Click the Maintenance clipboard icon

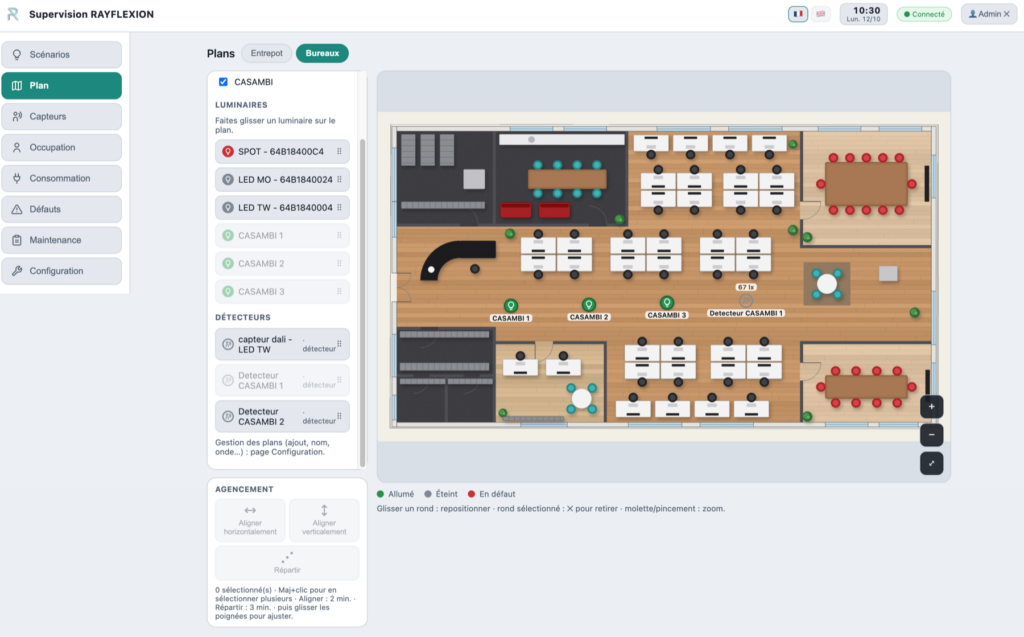pos(17,240)
